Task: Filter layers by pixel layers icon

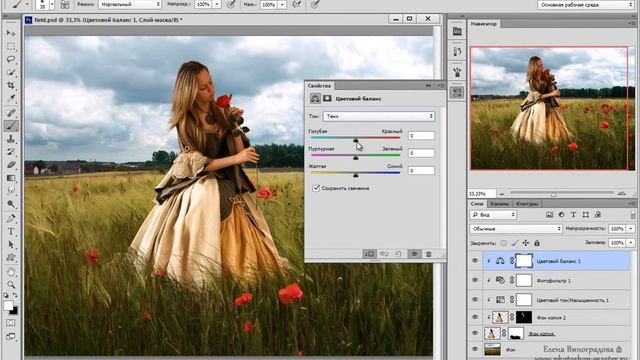Action: point(549,215)
